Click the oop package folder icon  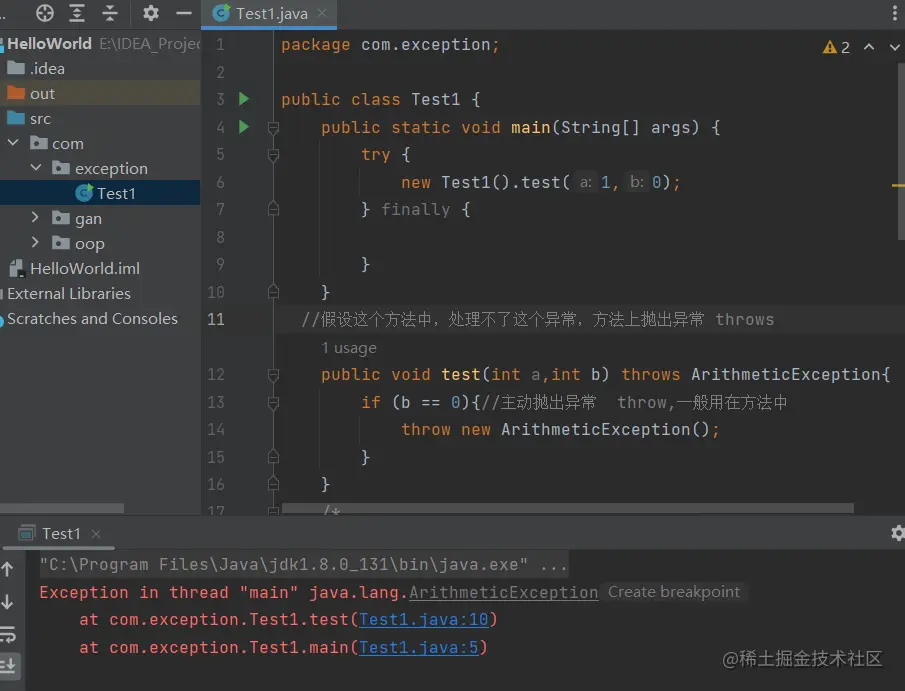click(x=61, y=242)
